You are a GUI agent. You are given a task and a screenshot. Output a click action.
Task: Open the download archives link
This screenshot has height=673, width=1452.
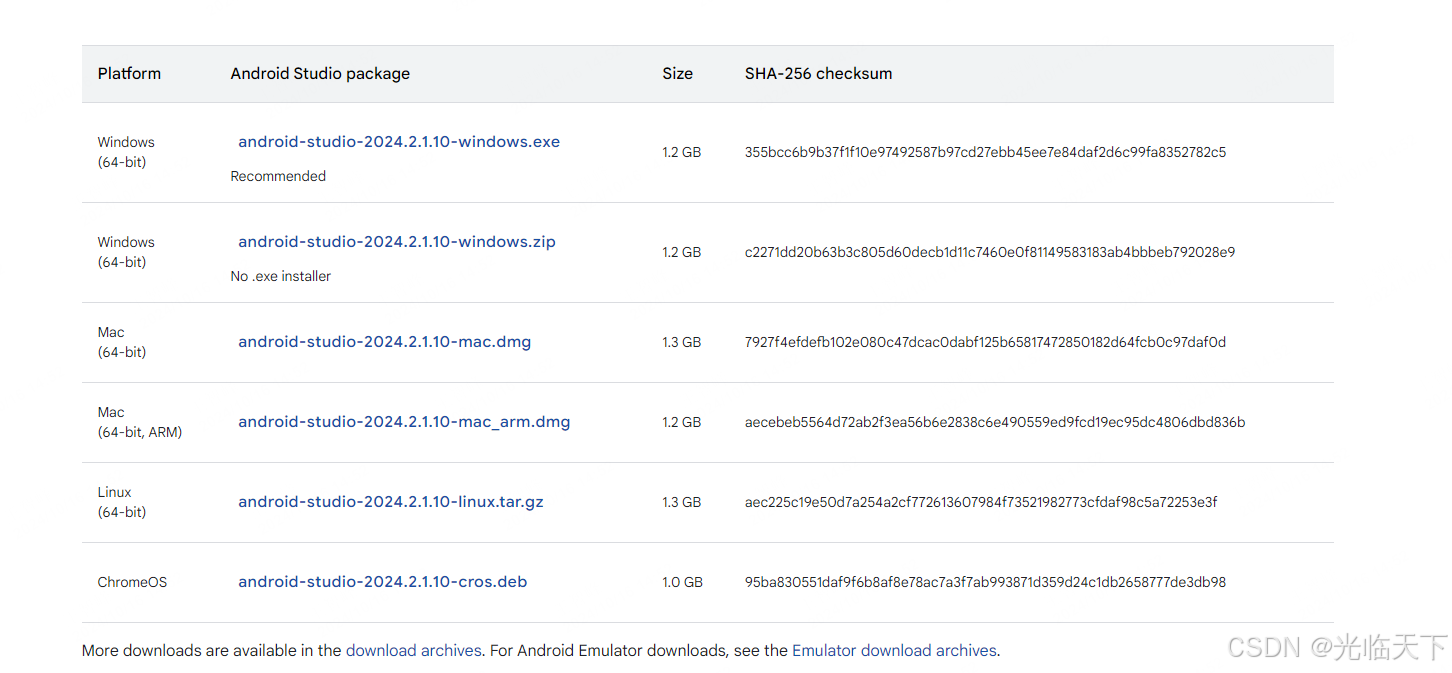click(414, 650)
